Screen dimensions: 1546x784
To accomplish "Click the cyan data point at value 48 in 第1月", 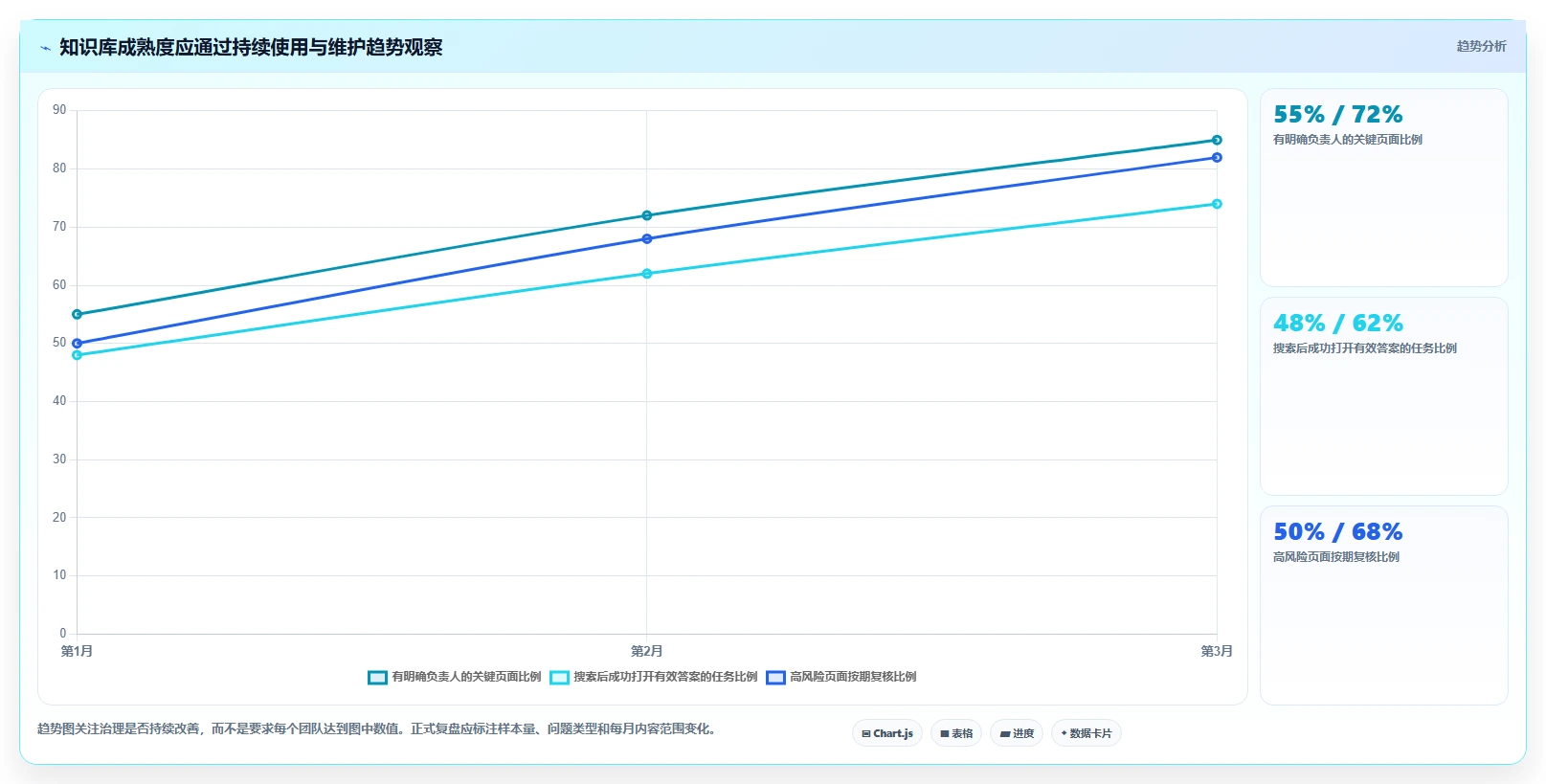I will coord(78,355).
